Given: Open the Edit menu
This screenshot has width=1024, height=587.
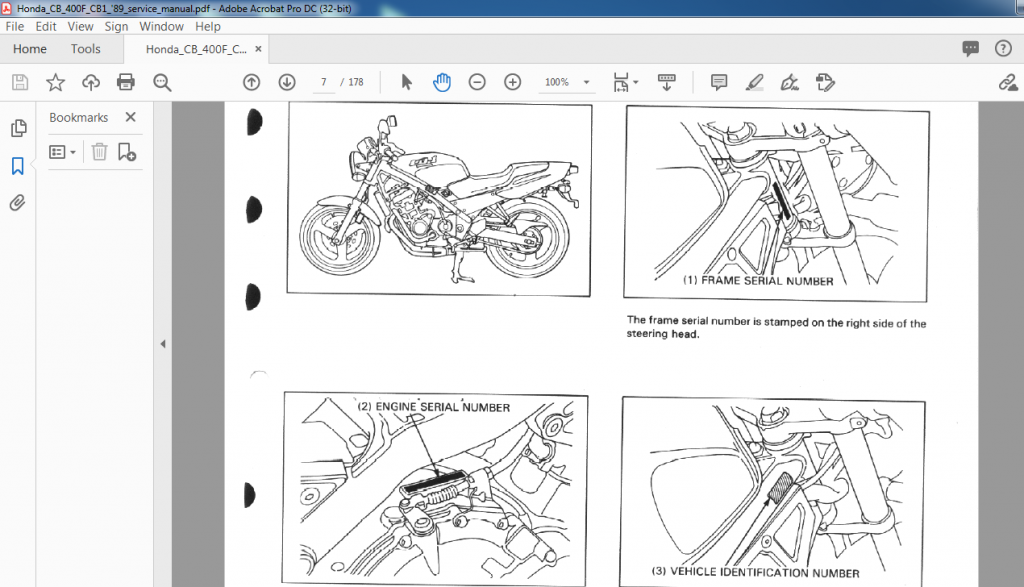Looking at the screenshot, I should coord(46,27).
